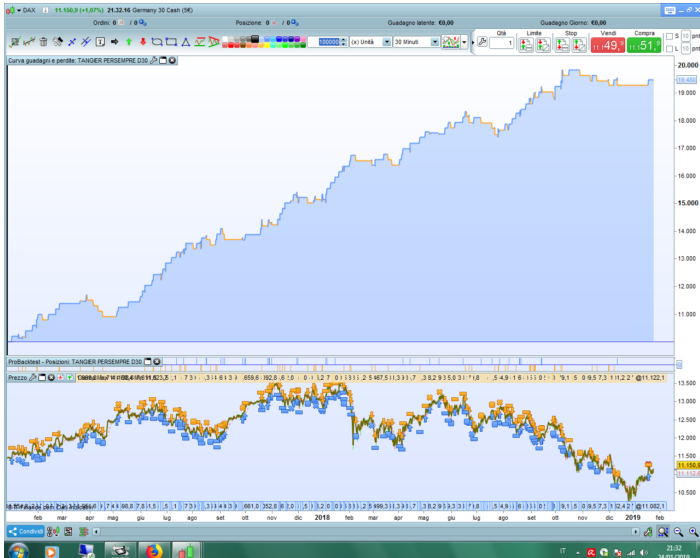Click the red Vendi sell button

click(608, 45)
